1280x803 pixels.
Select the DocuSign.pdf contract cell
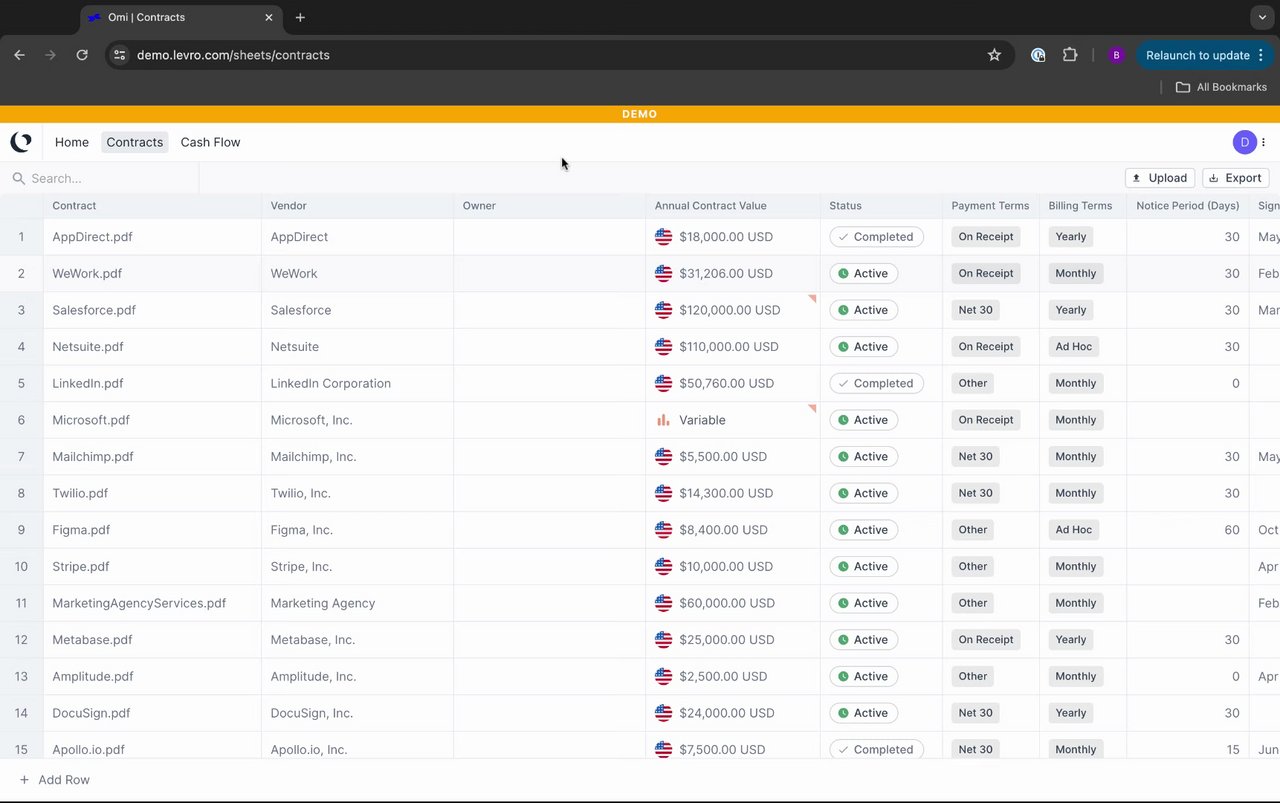[152, 713]
